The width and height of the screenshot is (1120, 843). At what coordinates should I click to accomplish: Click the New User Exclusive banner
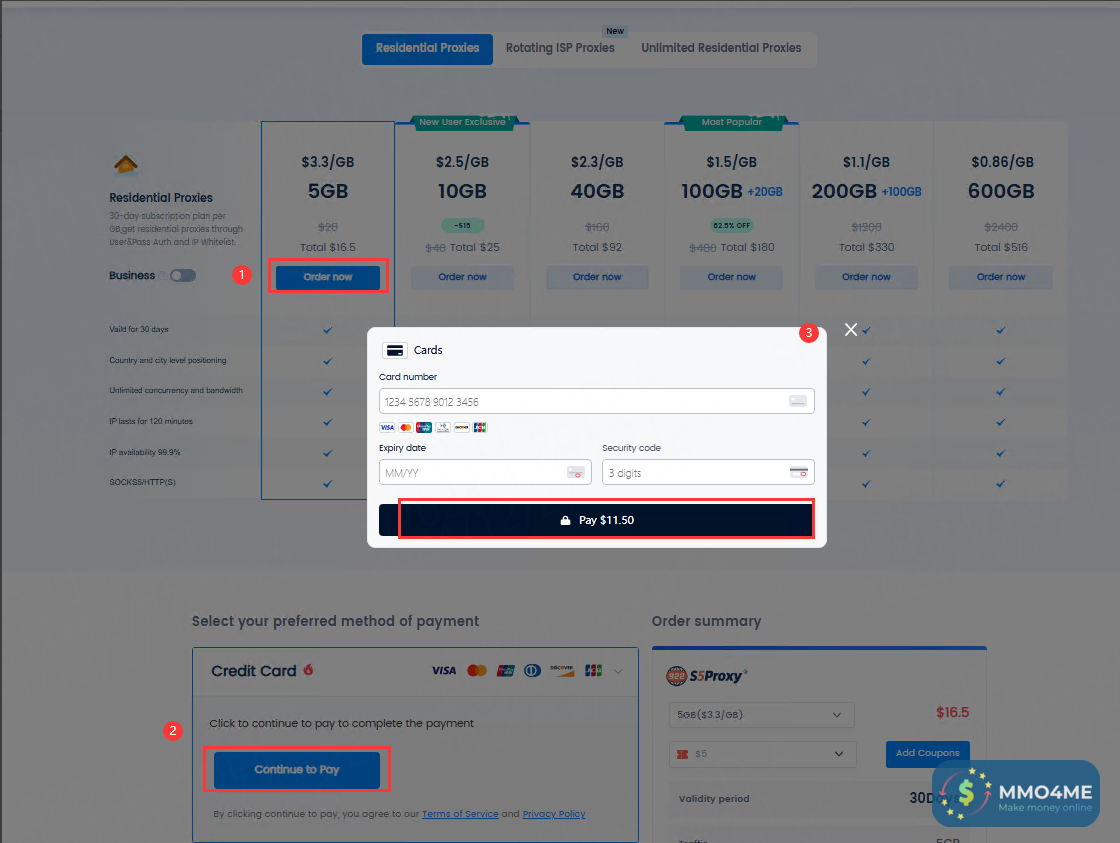[x=462, y=122]
